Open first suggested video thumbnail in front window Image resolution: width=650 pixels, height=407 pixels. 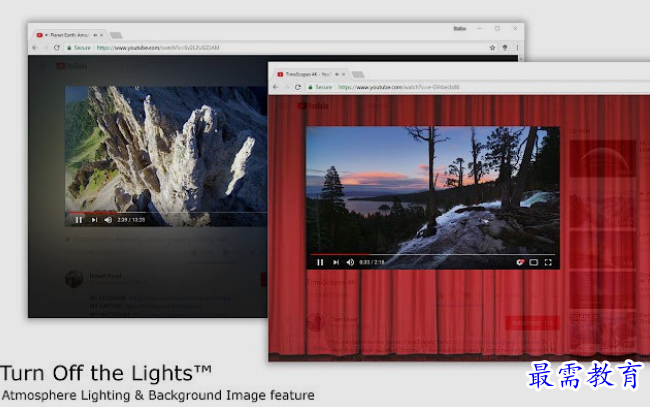(603, 158)
